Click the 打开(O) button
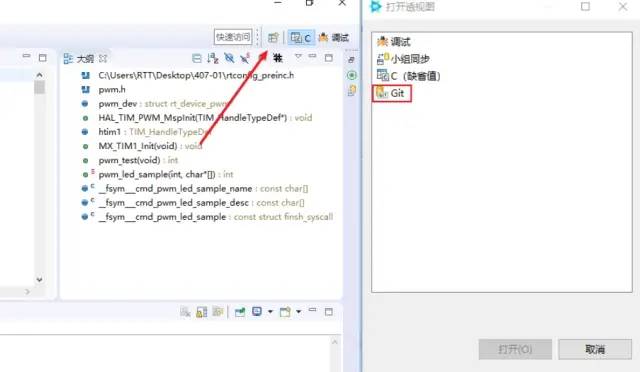The width and height of the screenshot is (640, 372). click(x=515, y=349)
